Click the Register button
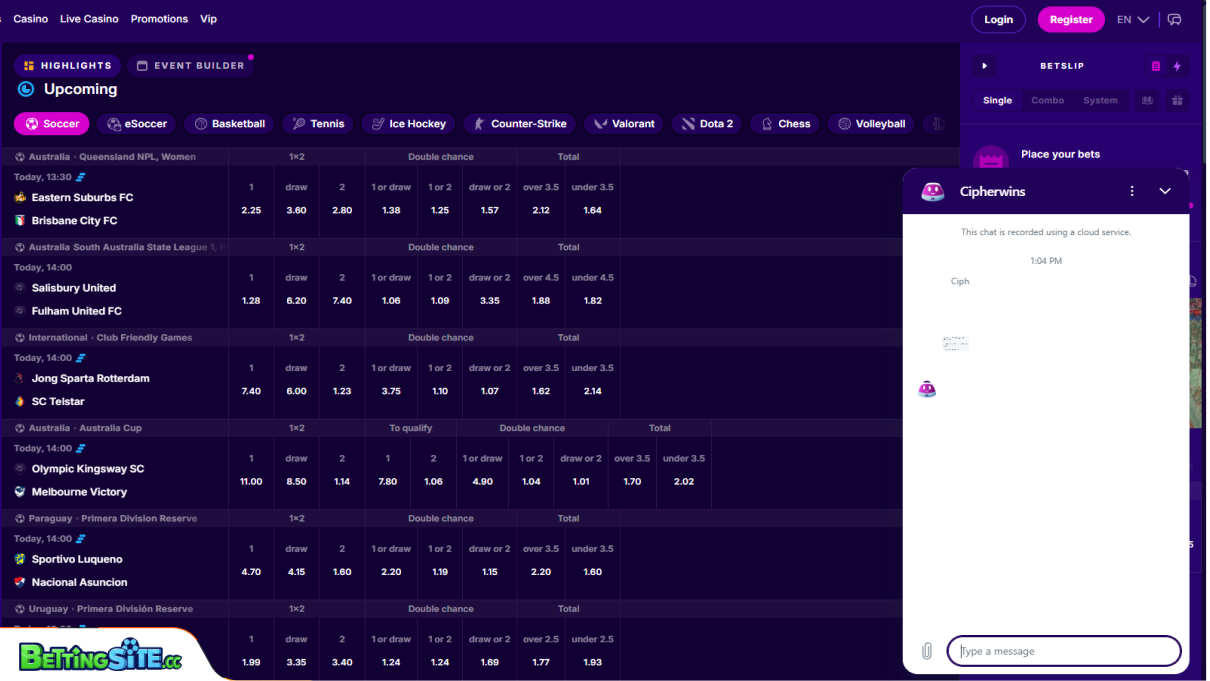 click(x=1070, y=19)
